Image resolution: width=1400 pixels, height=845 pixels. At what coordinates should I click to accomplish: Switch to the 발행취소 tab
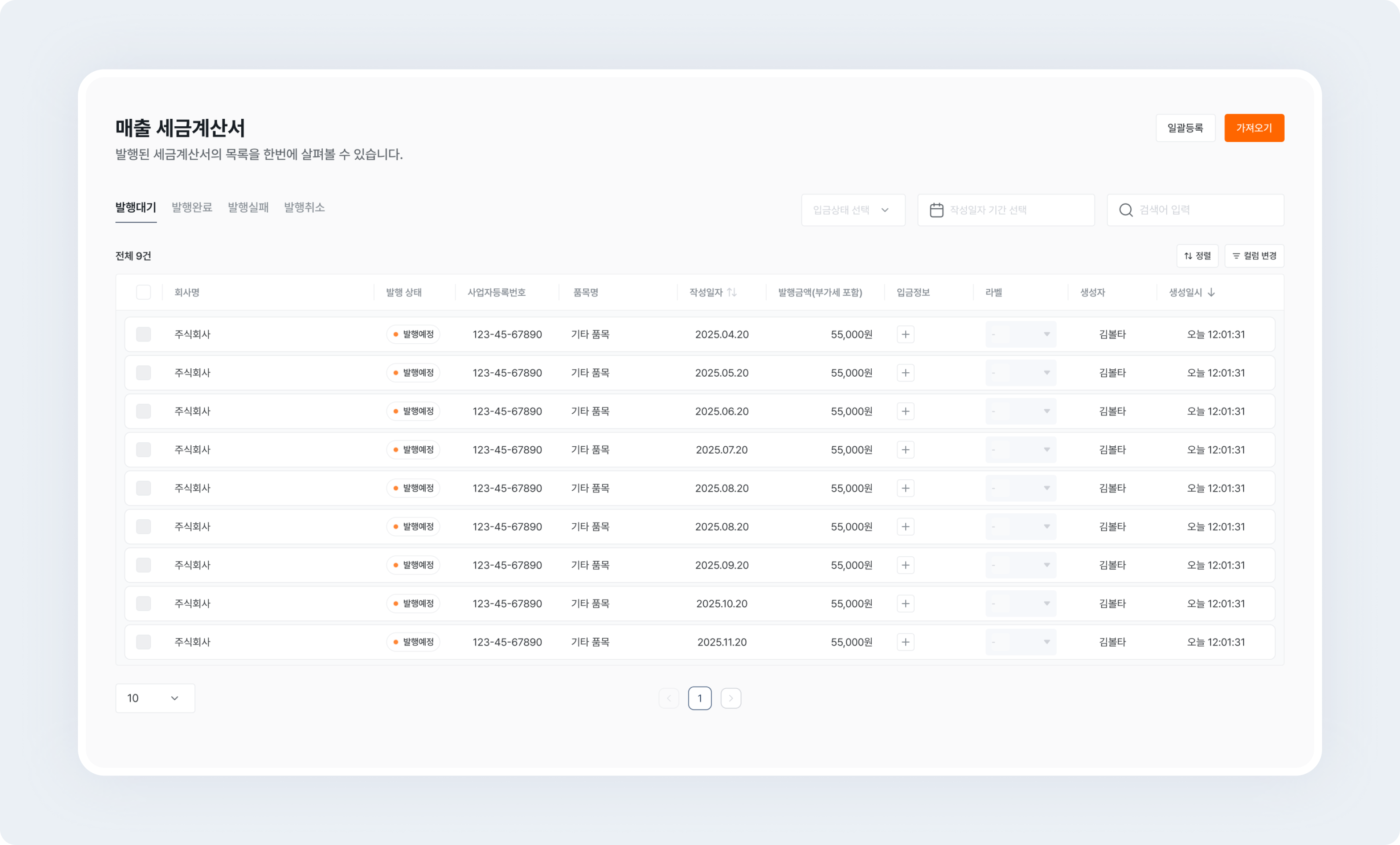304,207
